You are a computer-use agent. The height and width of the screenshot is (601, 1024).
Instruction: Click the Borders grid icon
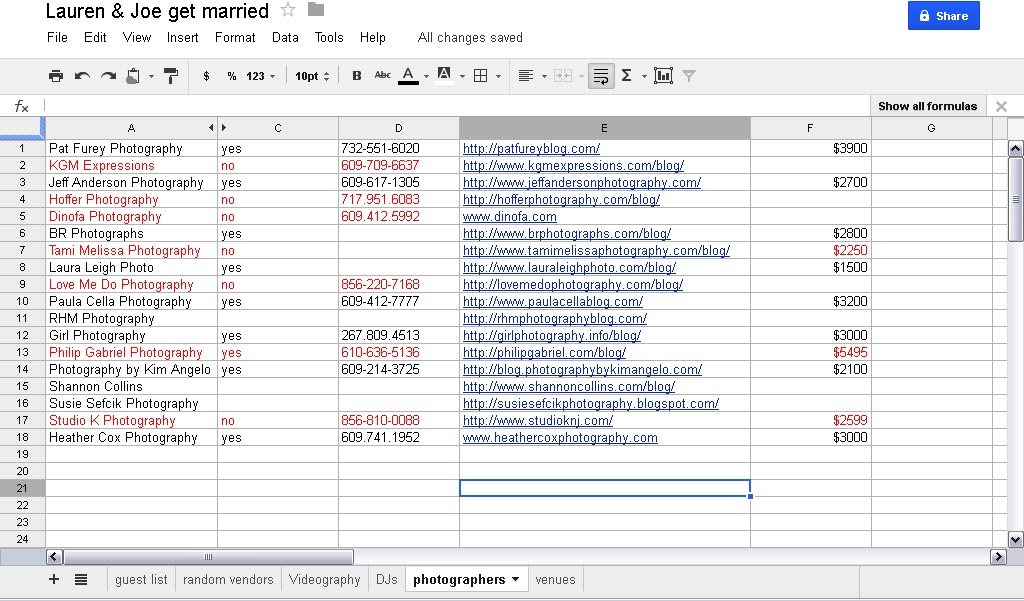click(481, 76)
